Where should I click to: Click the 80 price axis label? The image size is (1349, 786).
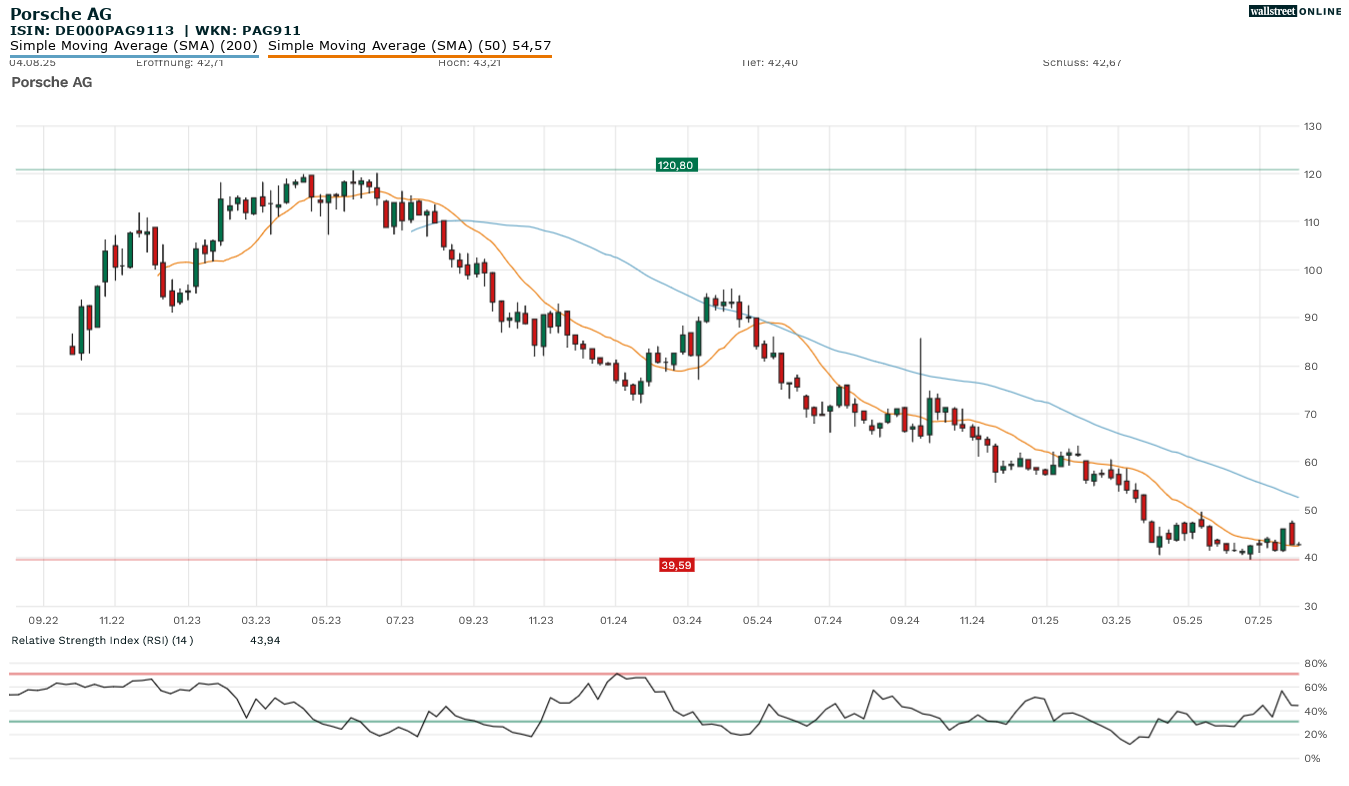[x=1310, y=366]
